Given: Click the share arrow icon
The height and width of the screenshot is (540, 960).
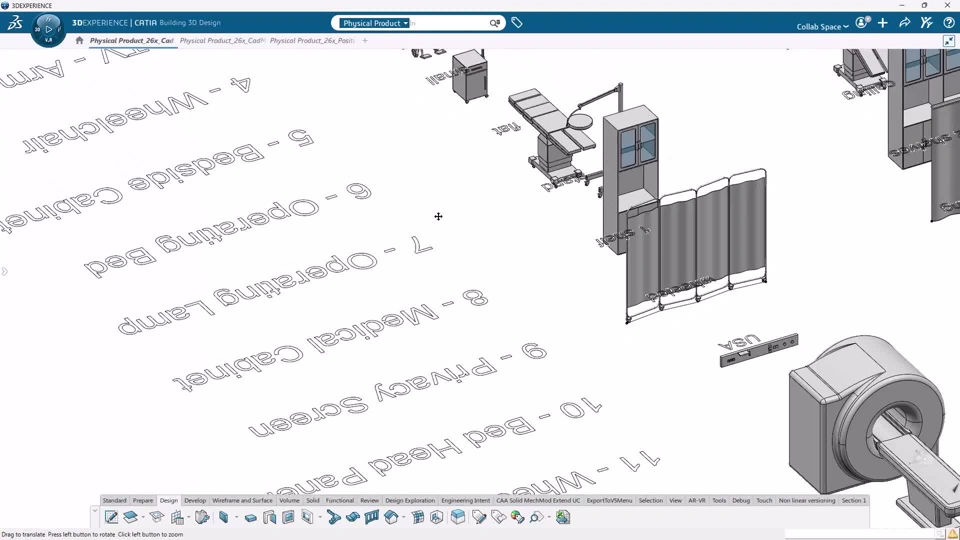Looking at the screenshot, I should click(x=905, y=23).
